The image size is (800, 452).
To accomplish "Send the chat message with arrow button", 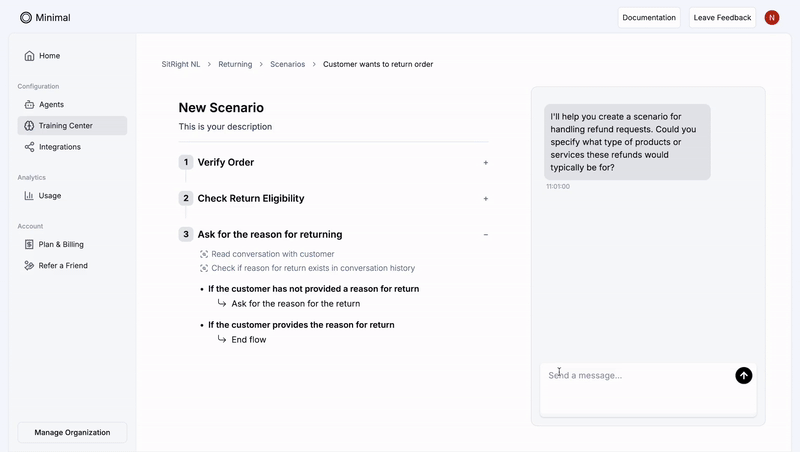I will [743, 375].
